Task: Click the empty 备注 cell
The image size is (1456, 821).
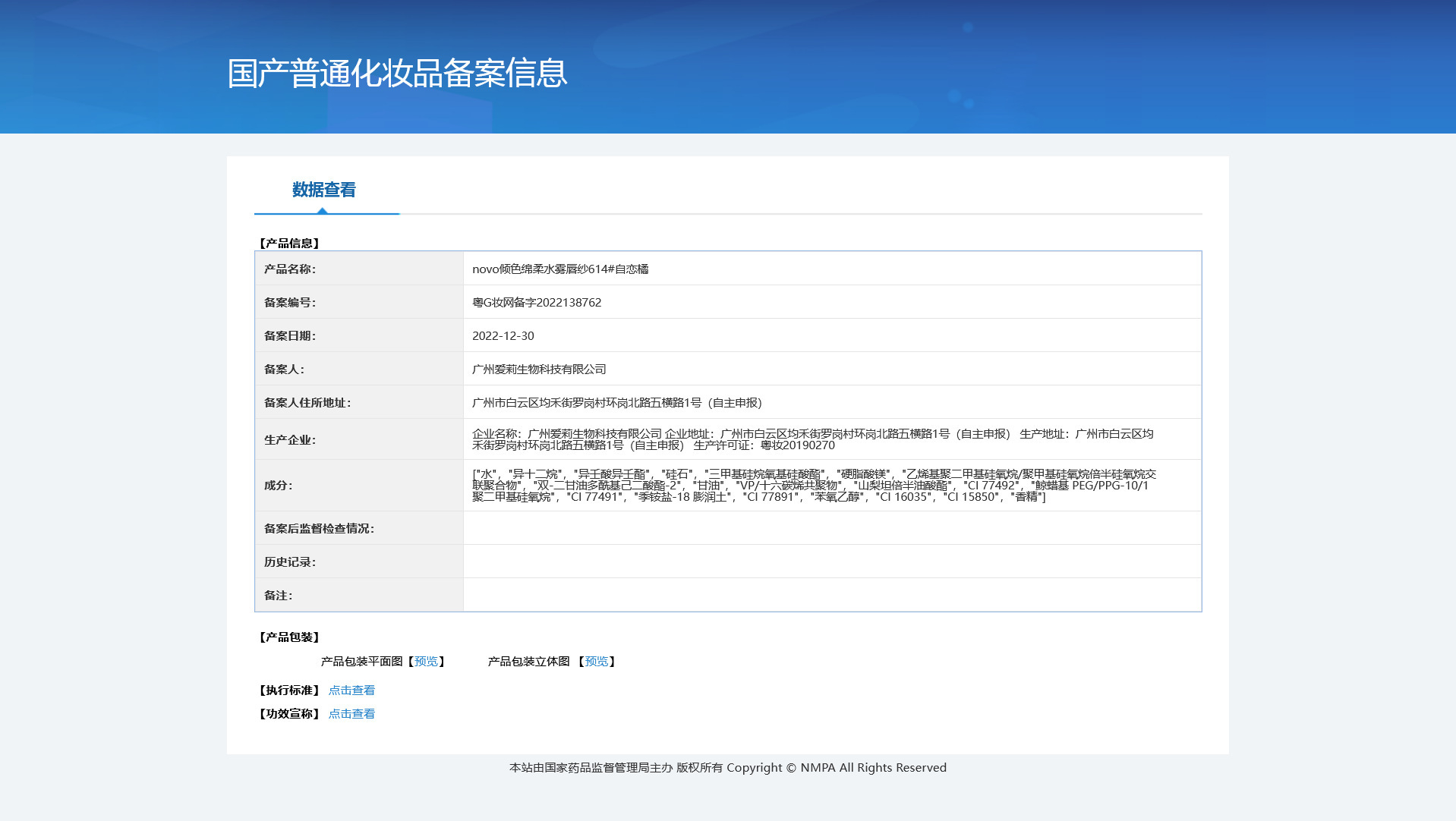Action: [832, 595]
